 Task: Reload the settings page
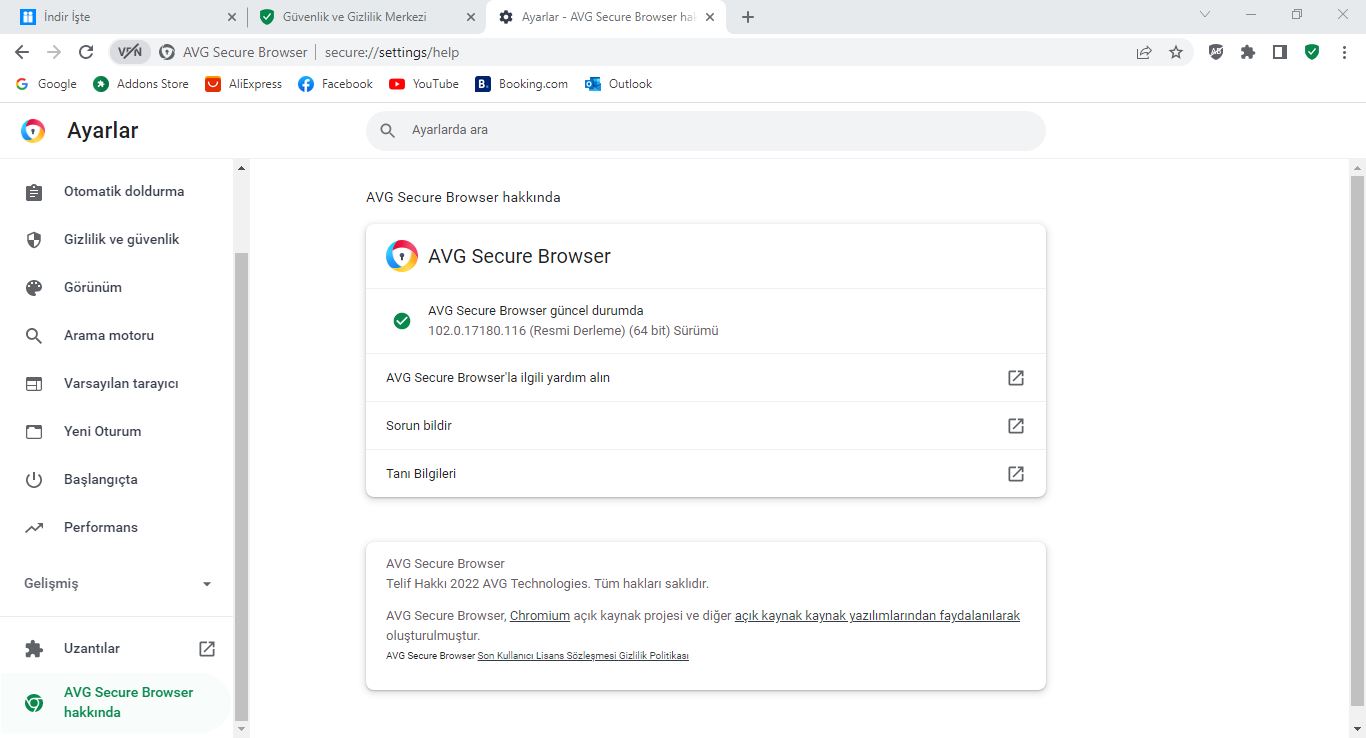86,52
